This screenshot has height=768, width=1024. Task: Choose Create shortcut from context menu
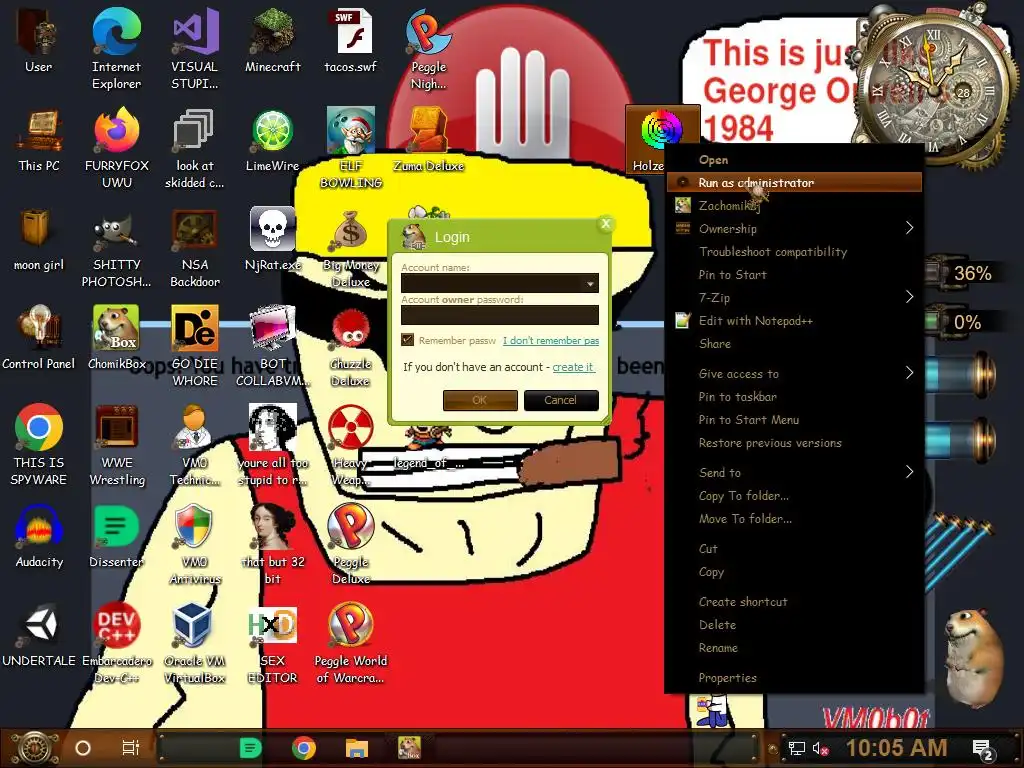coord(794,601)
